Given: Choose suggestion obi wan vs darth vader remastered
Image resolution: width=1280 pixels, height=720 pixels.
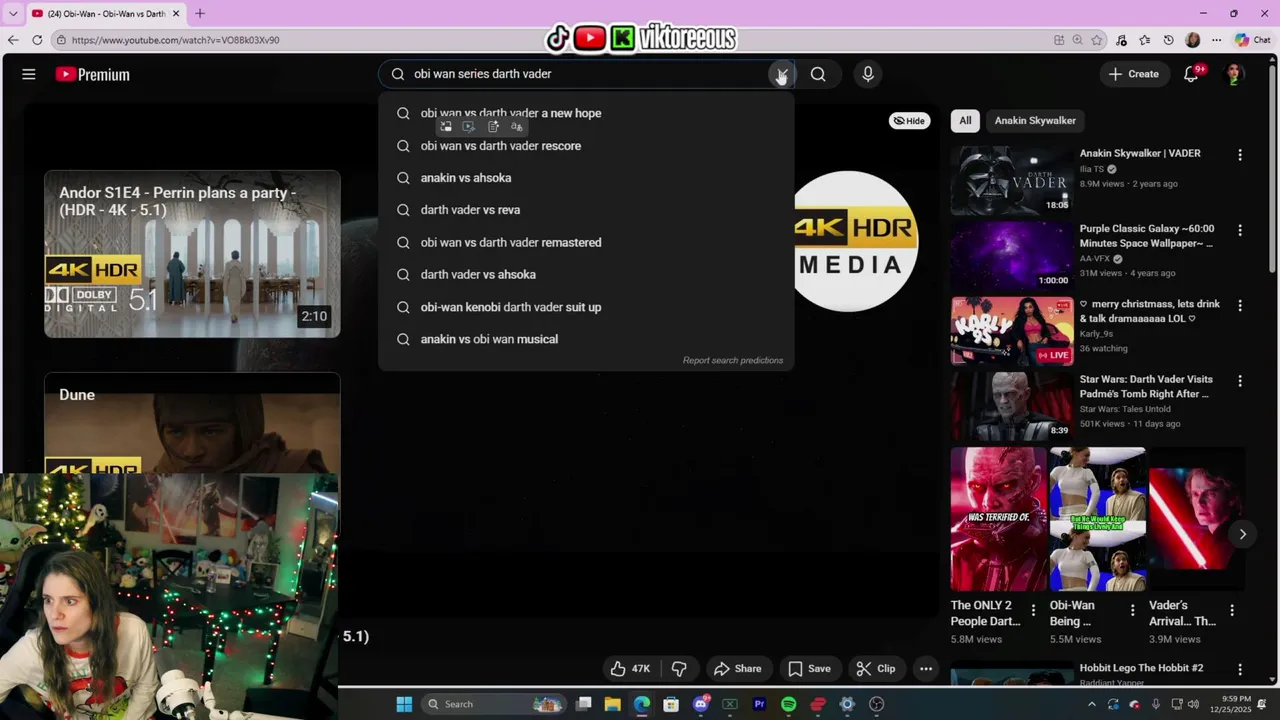Looking at the screenshot, I should [586, 242].
